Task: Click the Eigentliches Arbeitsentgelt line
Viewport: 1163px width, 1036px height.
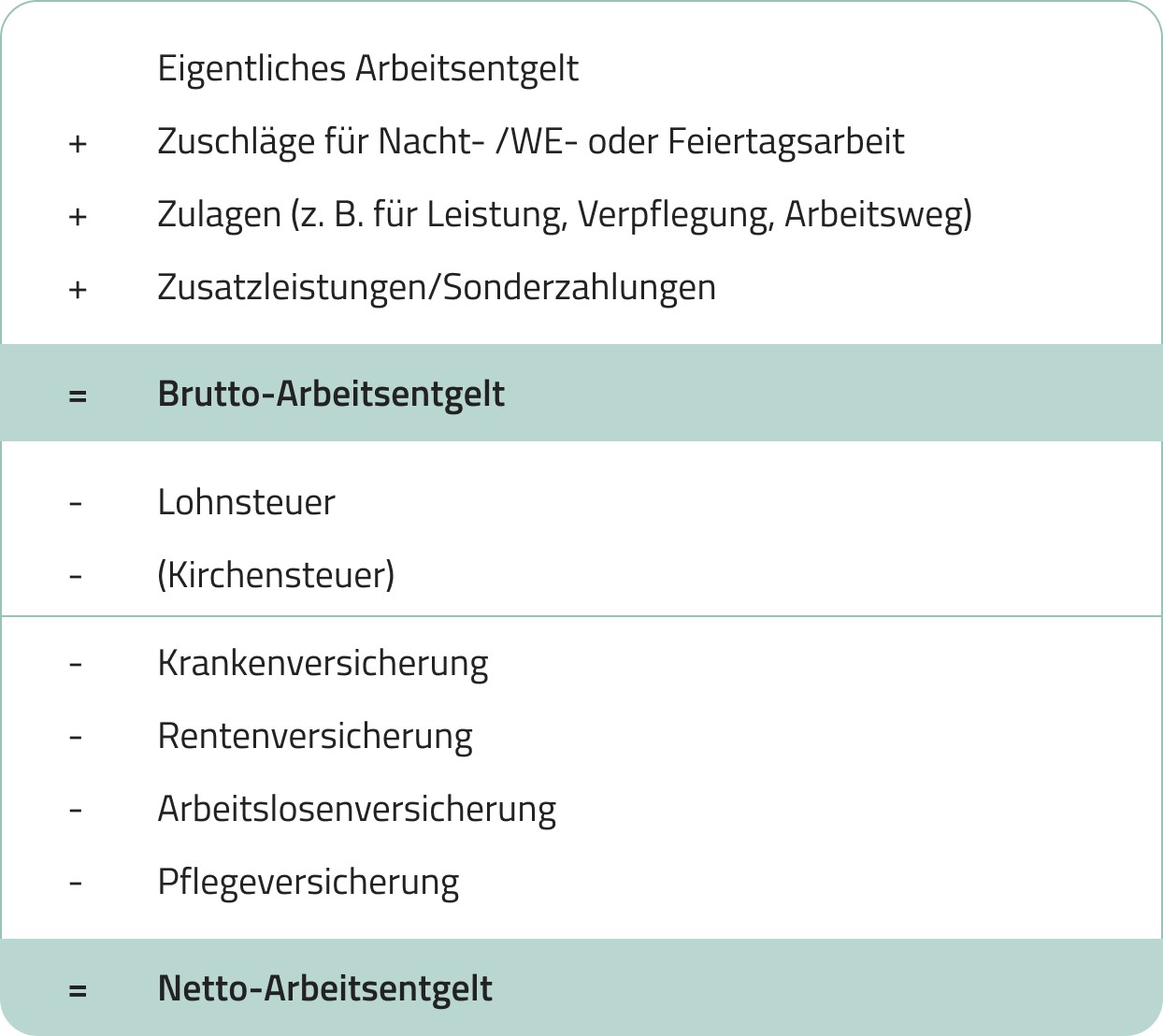Action: 367,69
